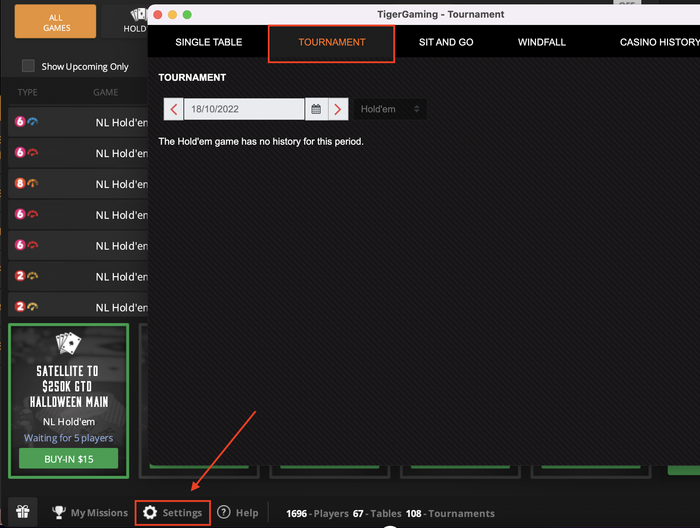Switch to the Windfall tab

click(542, 42)
